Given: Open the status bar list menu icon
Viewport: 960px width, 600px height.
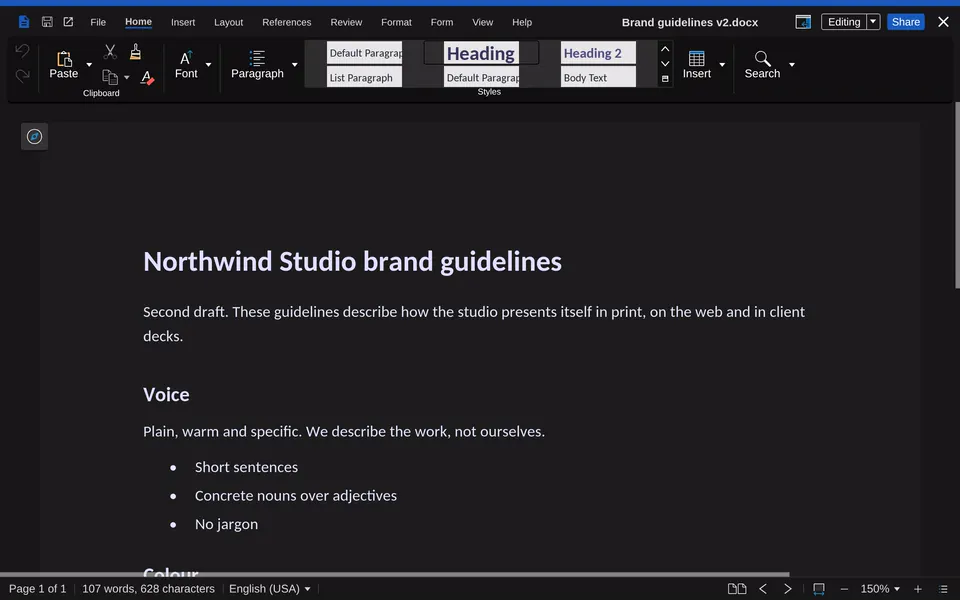Looking at the screenshot, I should (x=943, y=589).
